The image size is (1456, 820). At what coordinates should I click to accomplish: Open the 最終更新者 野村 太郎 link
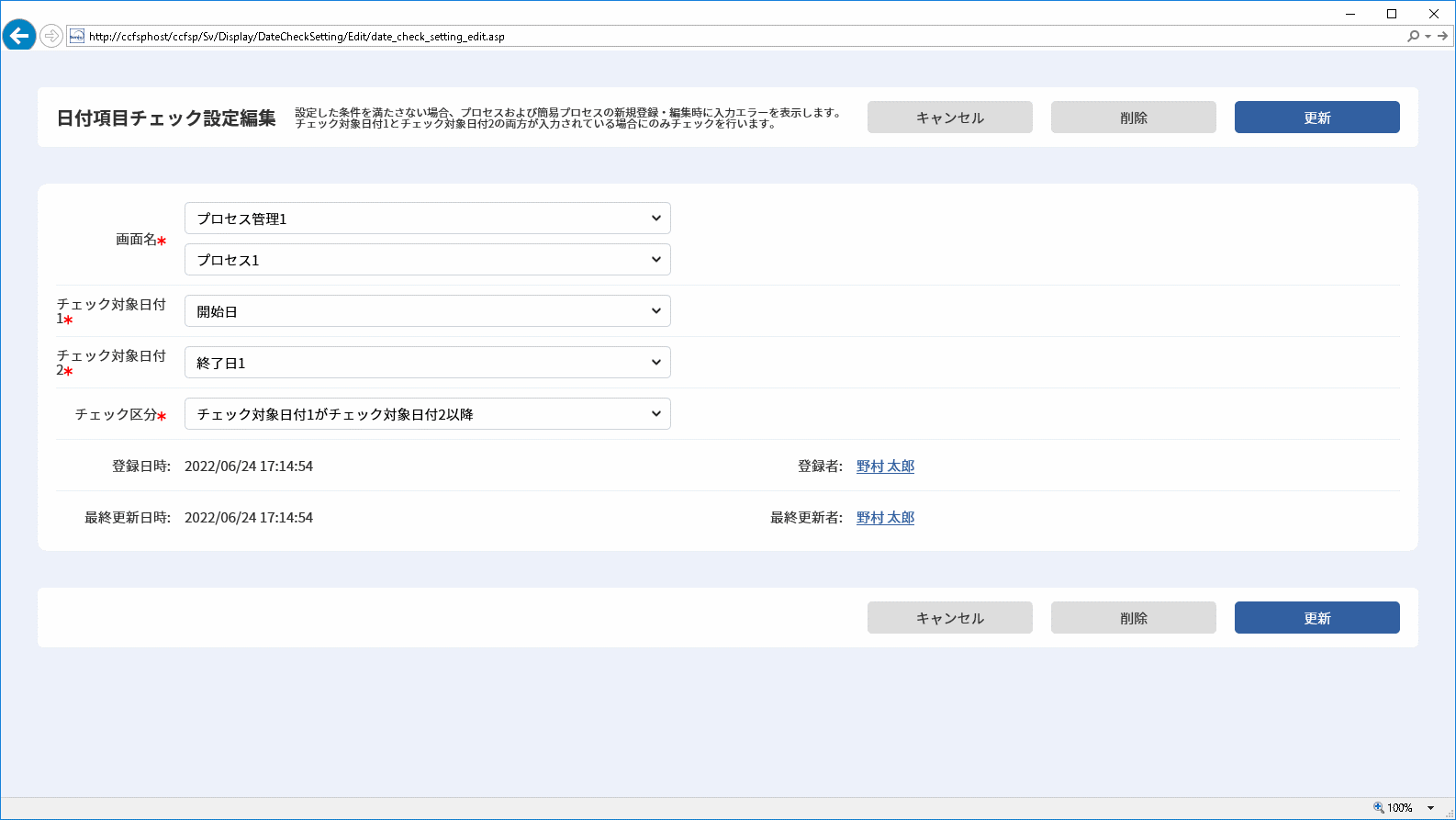pyautogui.click(x=885, y=518)
